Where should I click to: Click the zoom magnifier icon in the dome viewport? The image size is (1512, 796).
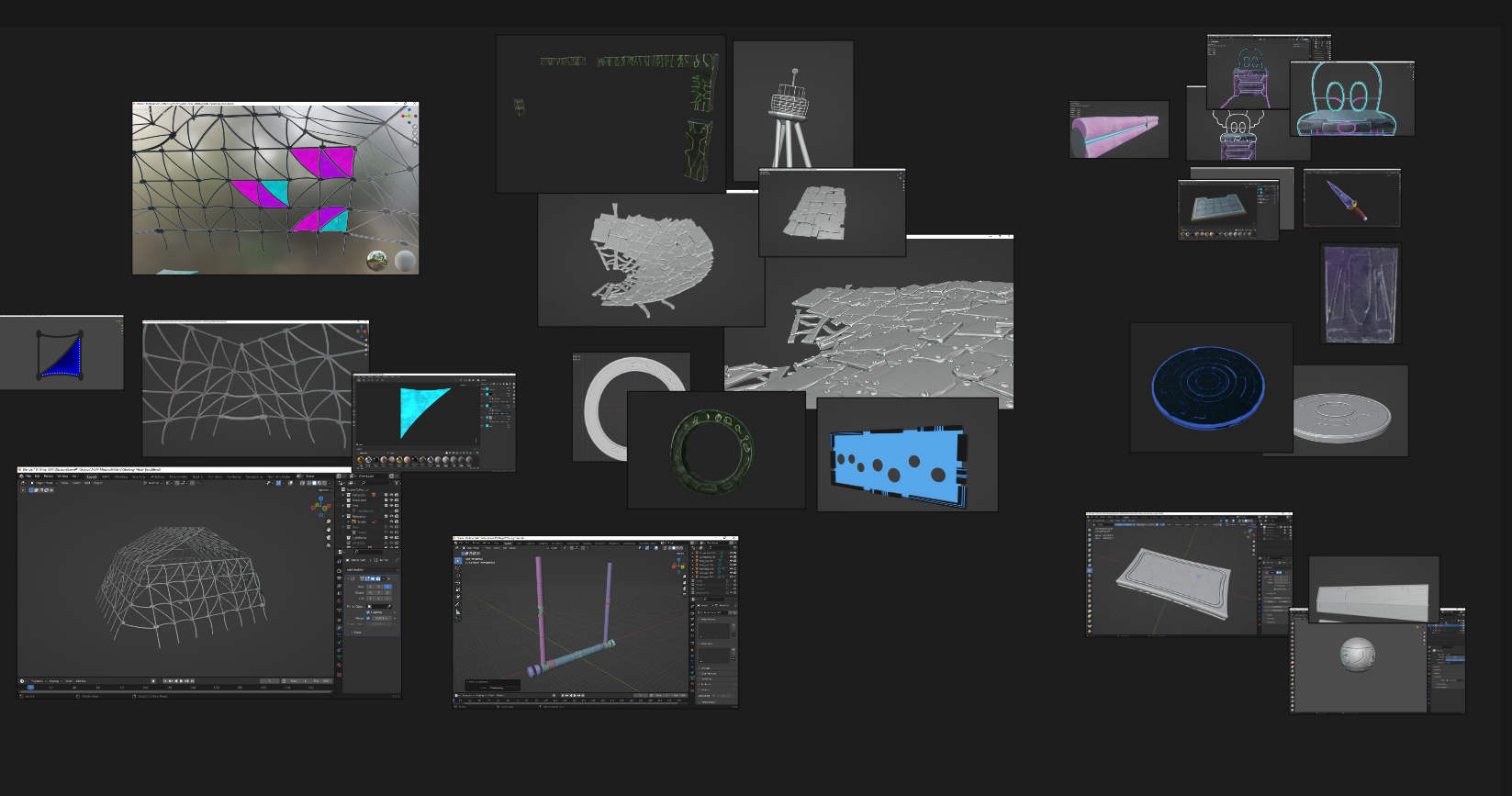[329, 522]
